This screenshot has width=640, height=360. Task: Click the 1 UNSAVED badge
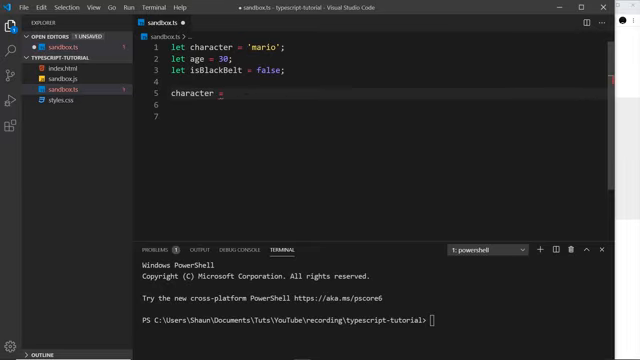point(88,37)
